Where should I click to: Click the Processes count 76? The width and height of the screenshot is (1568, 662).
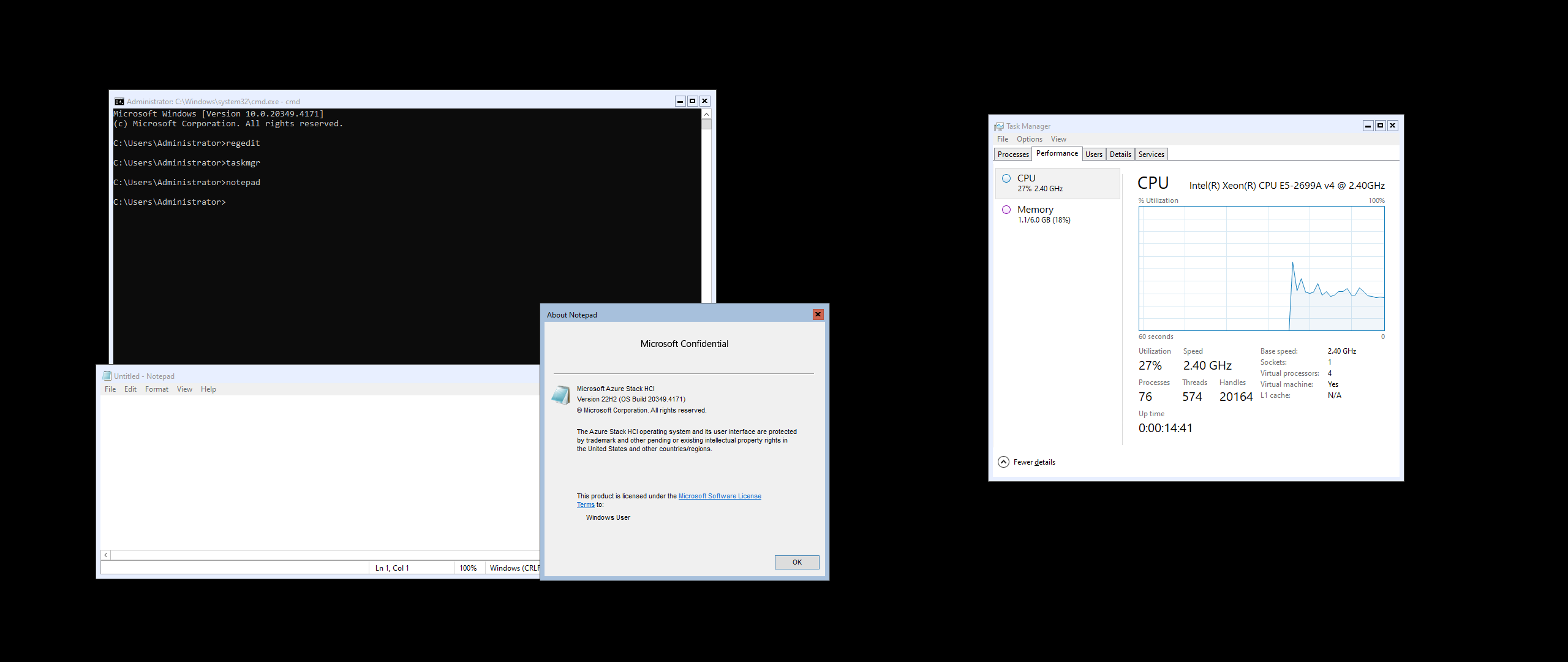pyautogui.click(x=1145, y=397)
